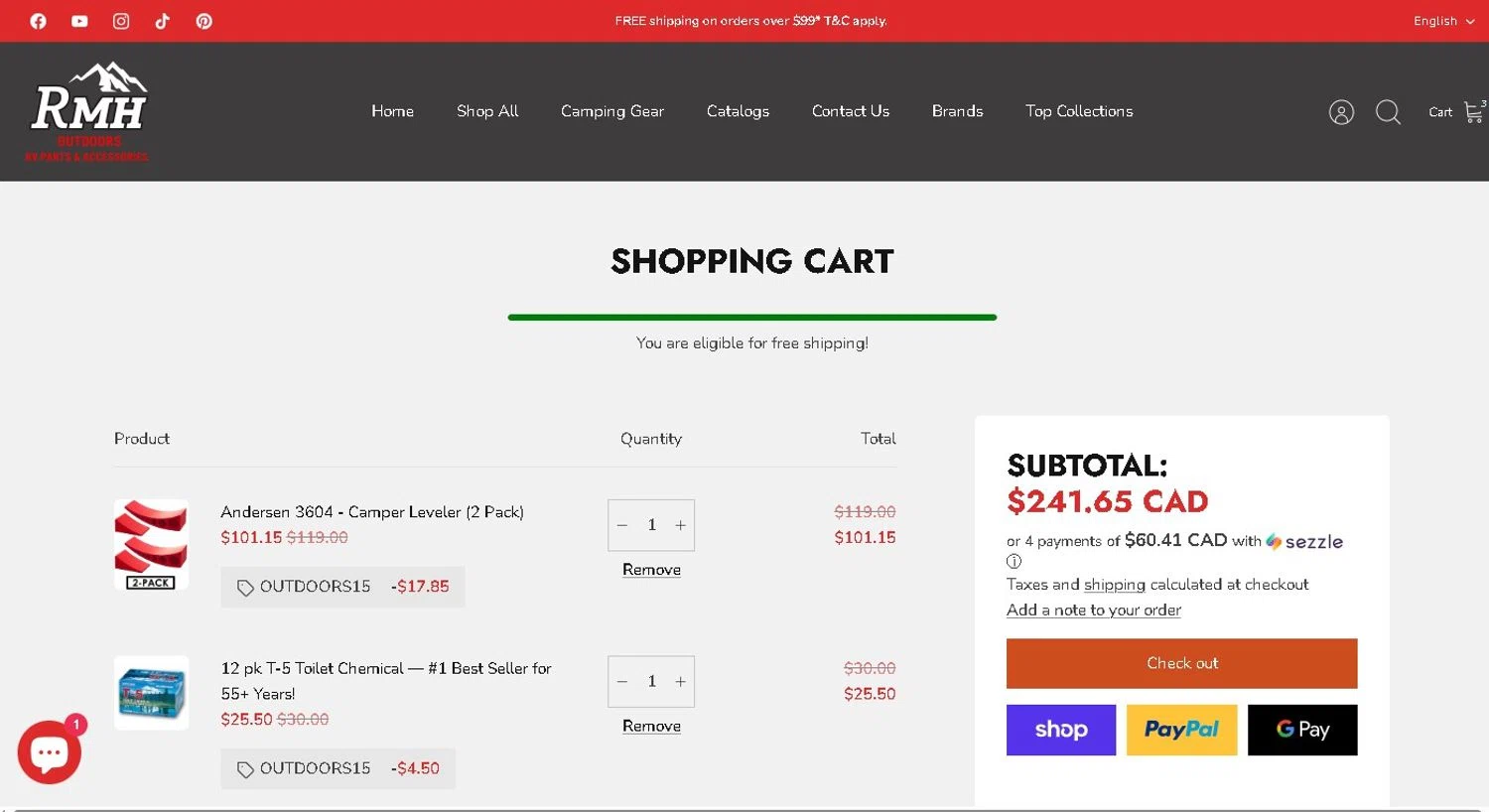Open the Pinterest social icon
The height and width of the screenshot is (812, 1489).
(204, 21)
